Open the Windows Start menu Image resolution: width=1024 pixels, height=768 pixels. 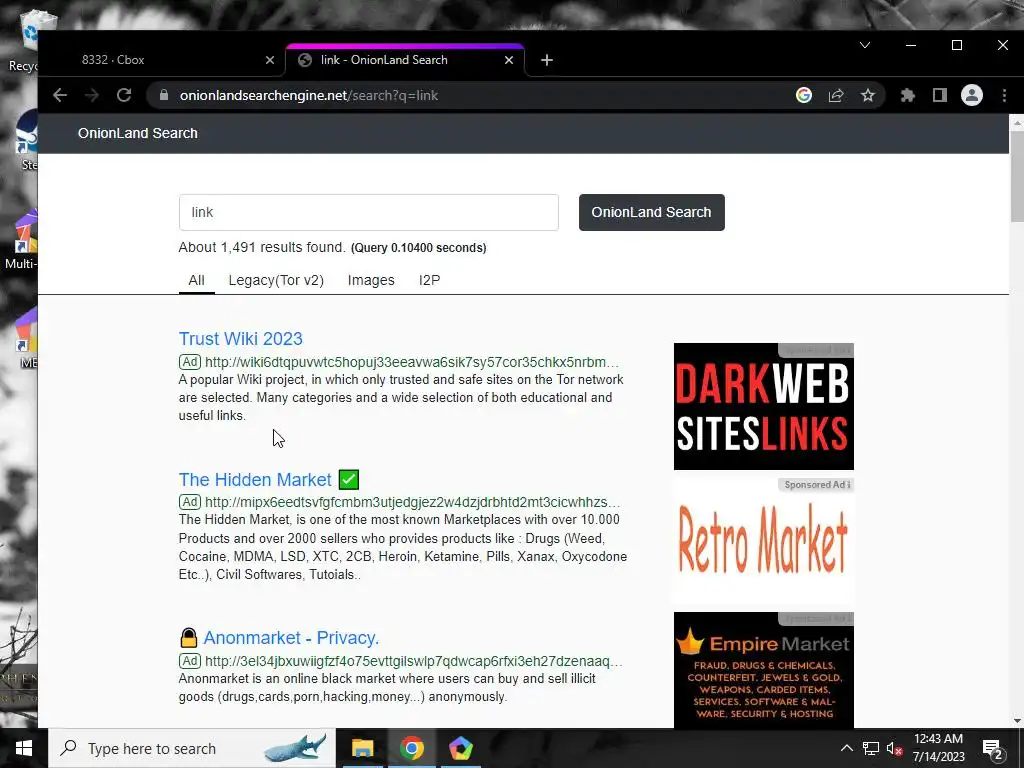point(24,748)
